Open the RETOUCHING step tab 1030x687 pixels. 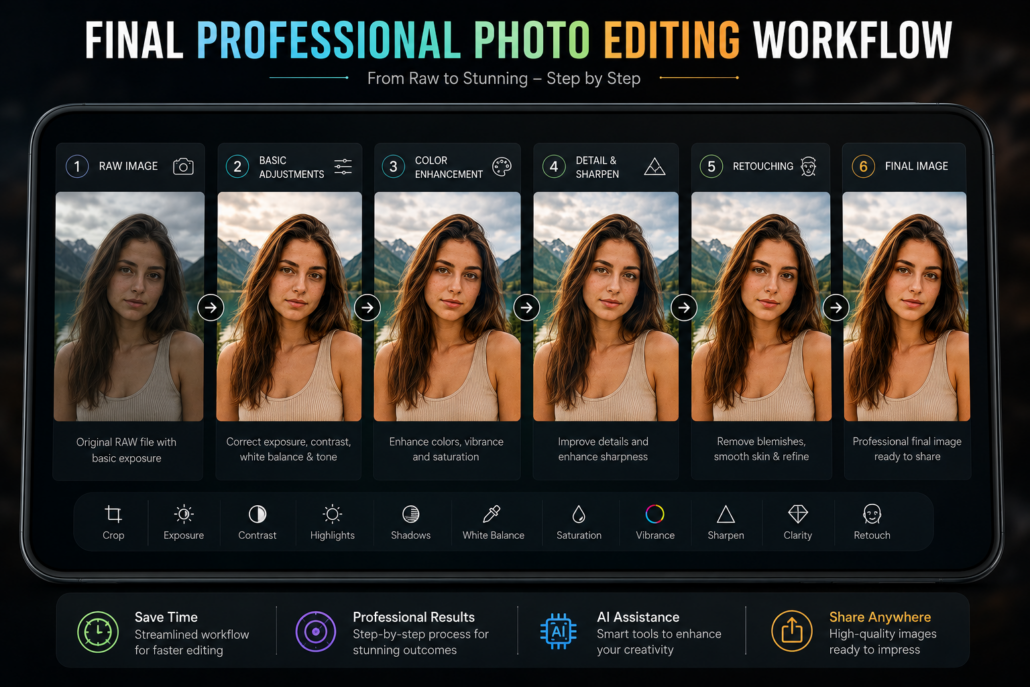pos(761,166)
